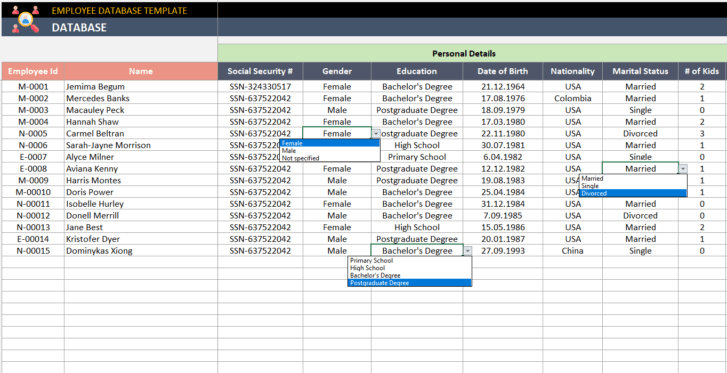
Task: Select employee id cell N-0005
Action: tap(33, 134)
